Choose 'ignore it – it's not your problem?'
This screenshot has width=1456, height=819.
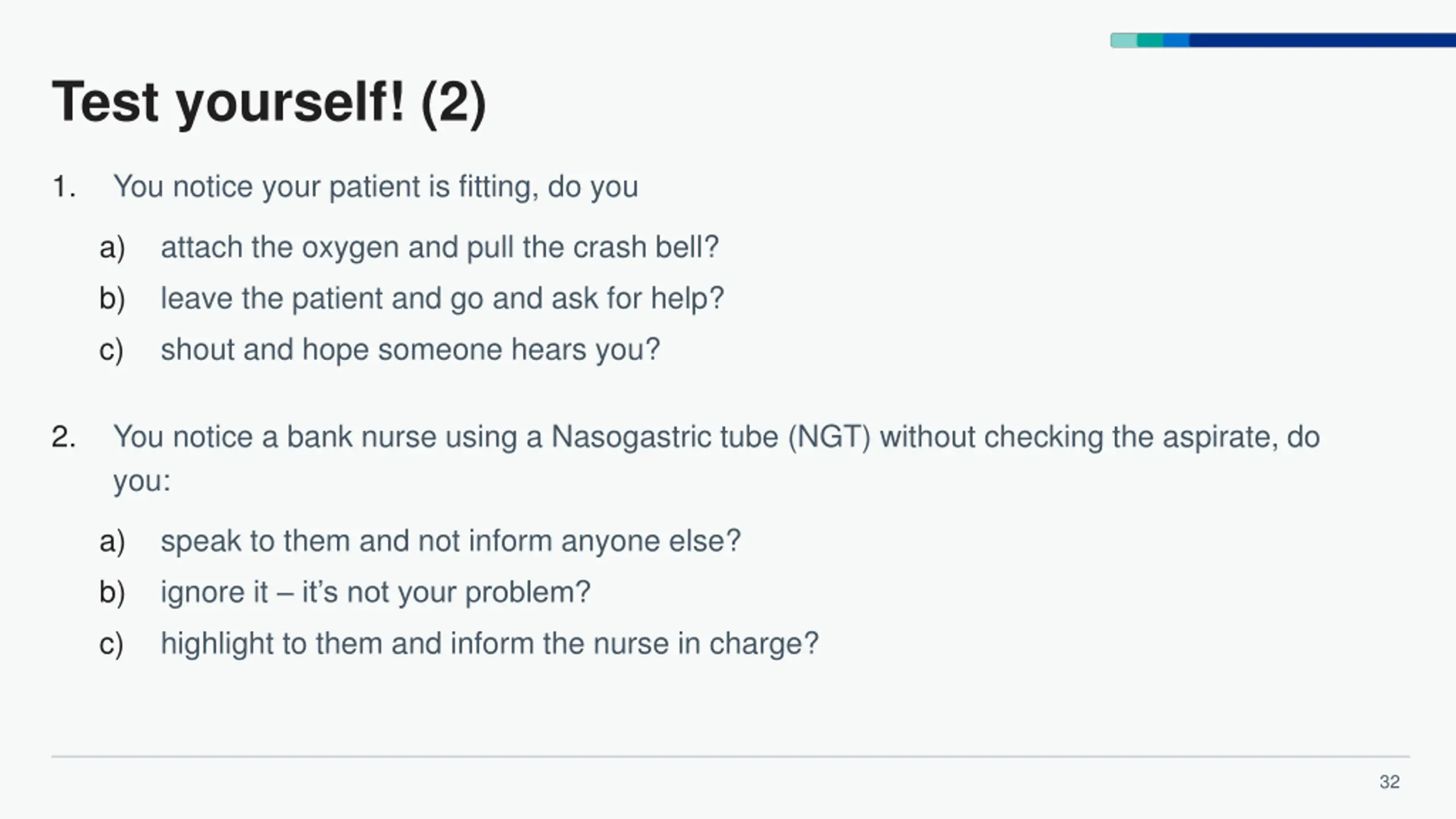point(375,593)
